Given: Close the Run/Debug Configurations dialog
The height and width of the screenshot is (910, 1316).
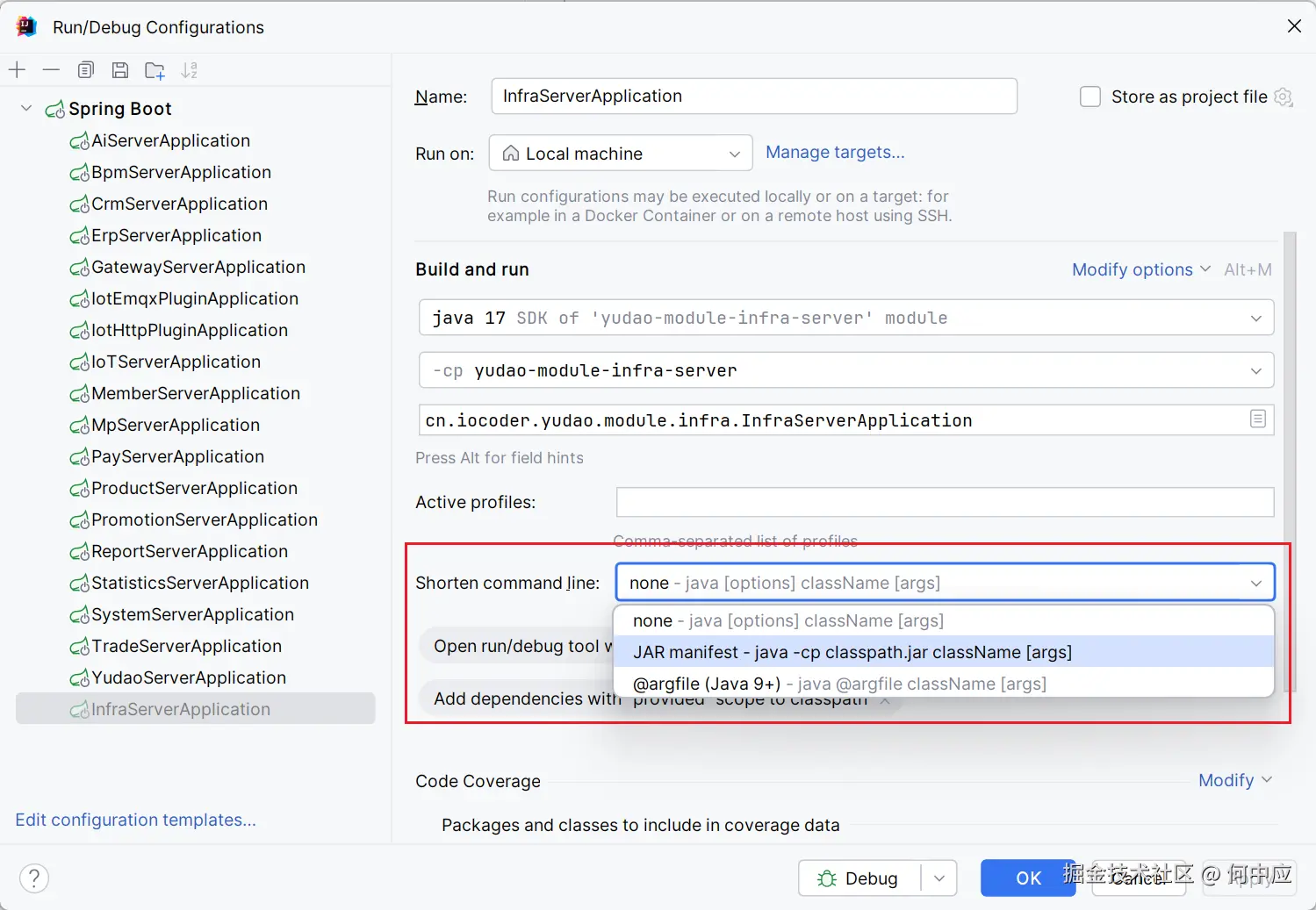Looking at the screenshot, I should pos(1294,26).
